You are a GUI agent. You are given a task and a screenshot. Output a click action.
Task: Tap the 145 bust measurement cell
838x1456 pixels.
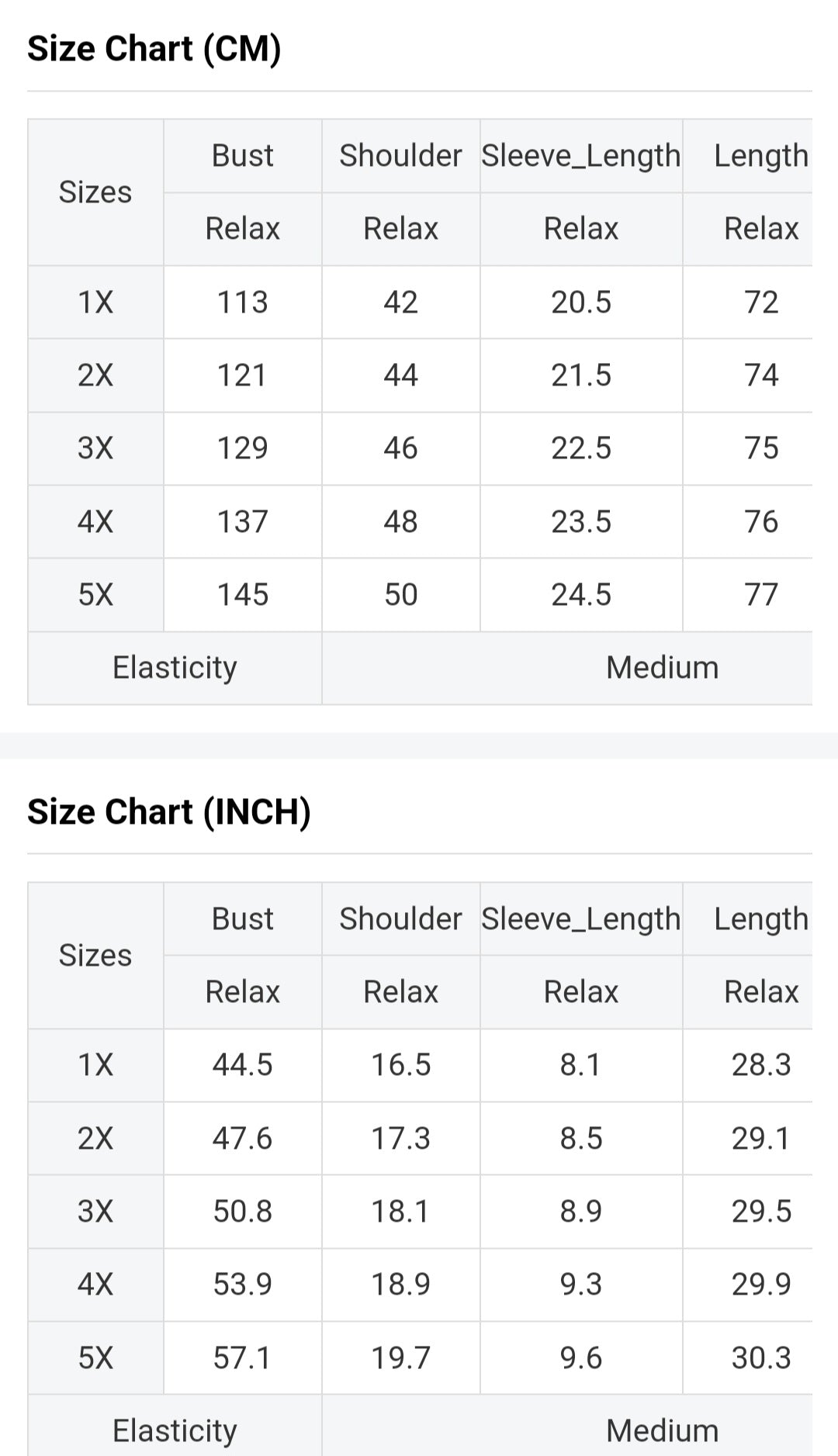242,595
